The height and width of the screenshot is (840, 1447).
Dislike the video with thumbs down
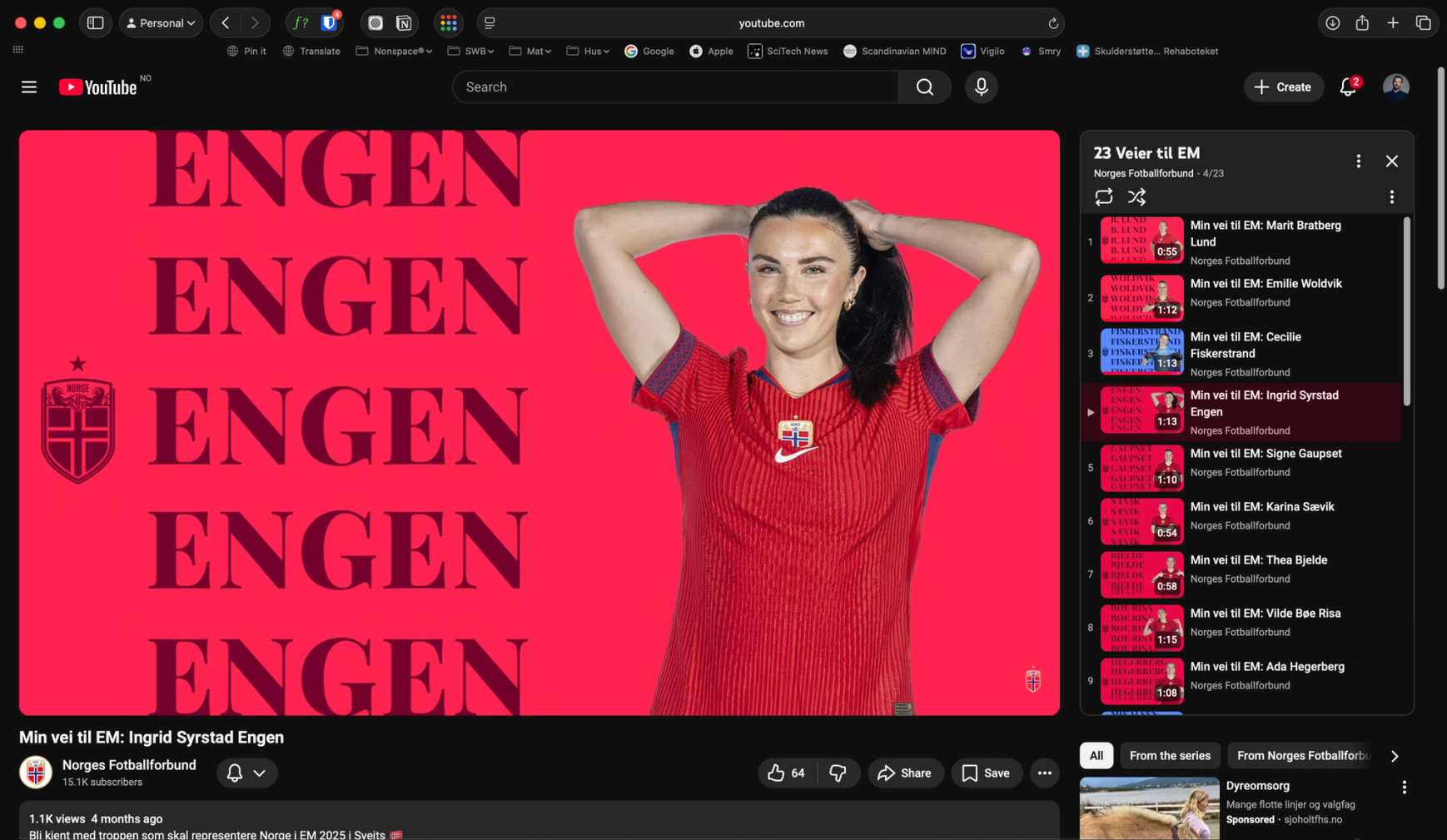click(x=838, y=773)
